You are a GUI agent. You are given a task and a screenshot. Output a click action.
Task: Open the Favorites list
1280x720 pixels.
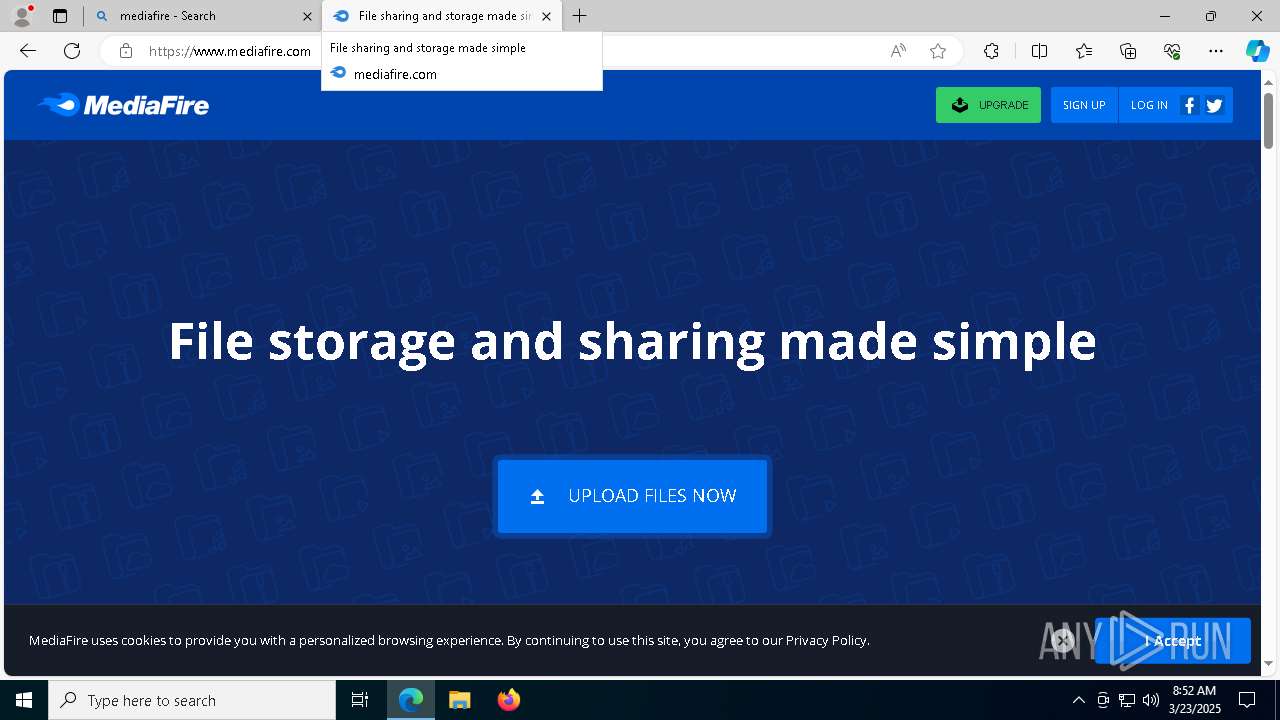click(x=1084, y=51)
